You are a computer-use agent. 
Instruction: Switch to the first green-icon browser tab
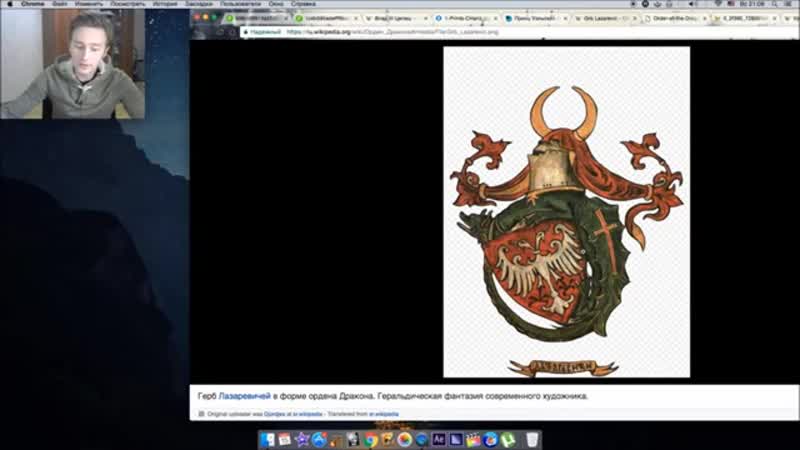pyautogui.click(x=258, y=18)
